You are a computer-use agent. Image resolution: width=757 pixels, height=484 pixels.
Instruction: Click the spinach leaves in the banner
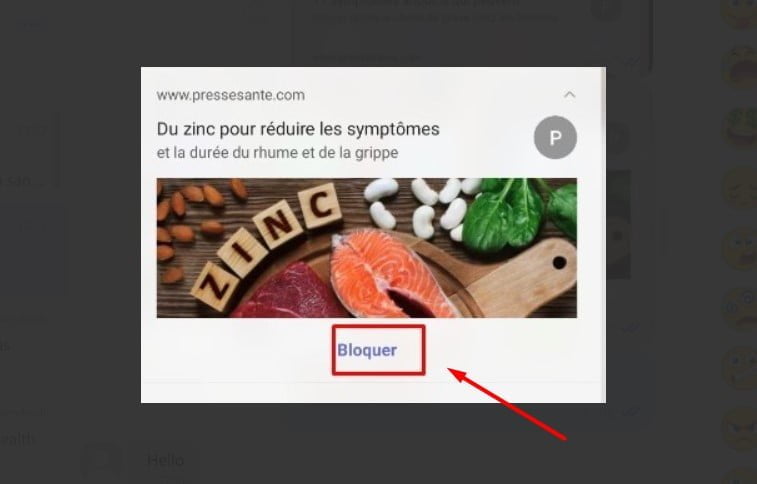pyautogui.click(x=519, y=212)
